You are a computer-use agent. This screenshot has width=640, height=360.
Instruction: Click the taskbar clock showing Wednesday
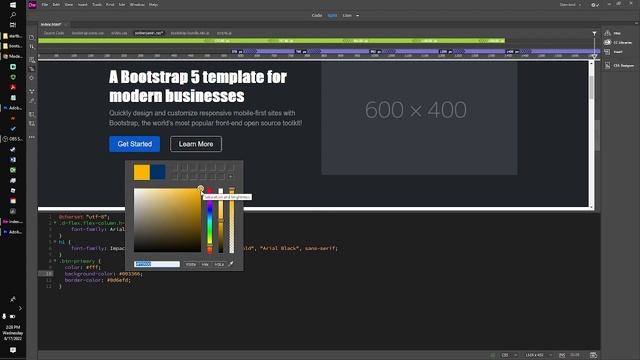(13, 333)
